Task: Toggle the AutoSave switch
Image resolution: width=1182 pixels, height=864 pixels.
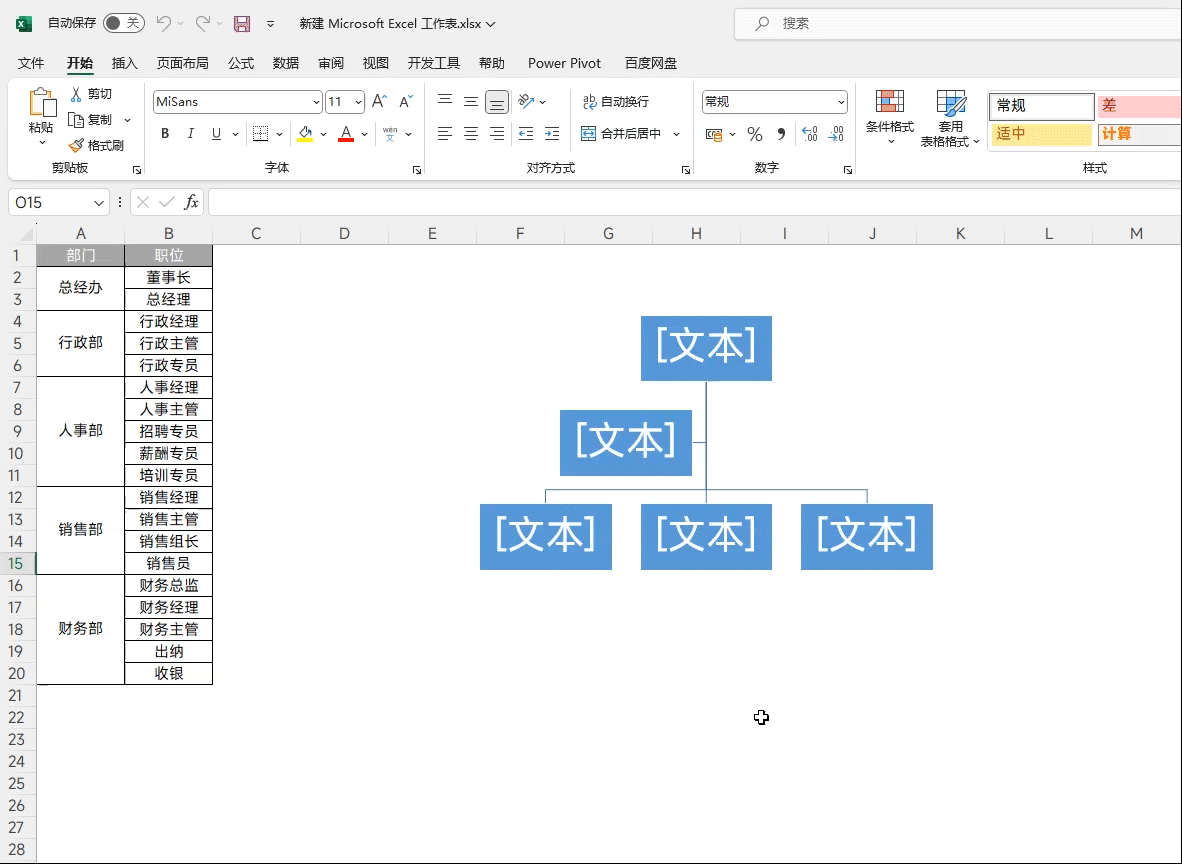Action: 123,23
